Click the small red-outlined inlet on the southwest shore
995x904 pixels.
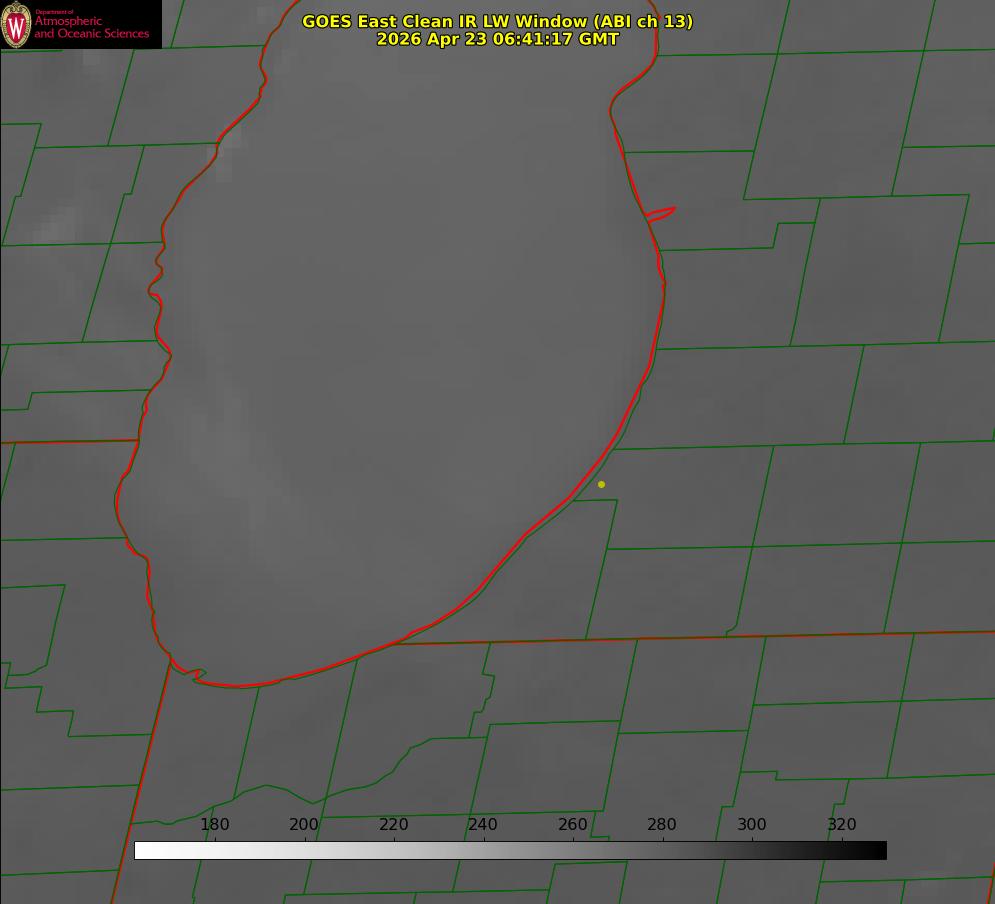tap(199, 675)
